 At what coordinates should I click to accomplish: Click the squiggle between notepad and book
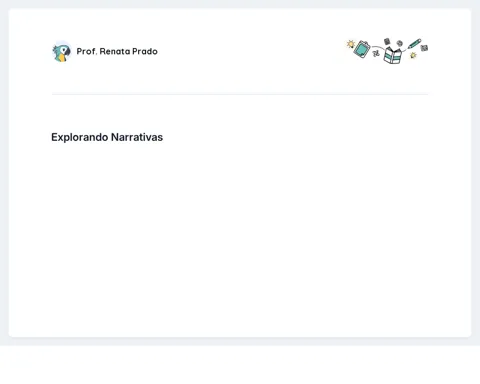click(x=376, y=53)
